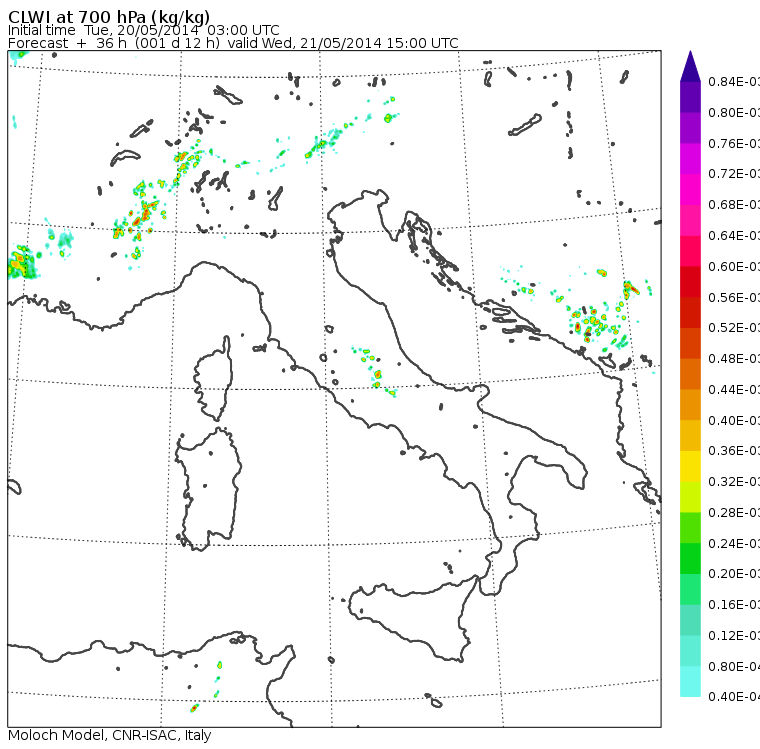Screen dimensions: 760x749
Task: Click the Sicily island outline on the map
Action: [412, 617]
